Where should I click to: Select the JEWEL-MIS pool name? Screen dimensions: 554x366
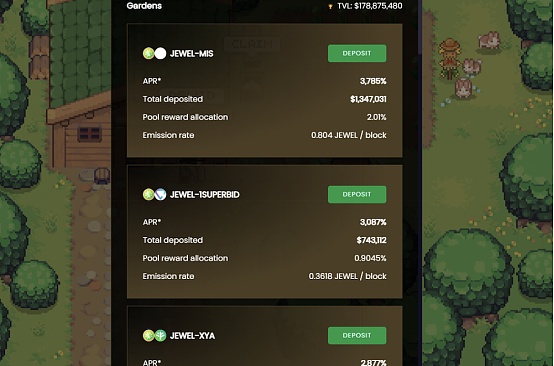191,53
